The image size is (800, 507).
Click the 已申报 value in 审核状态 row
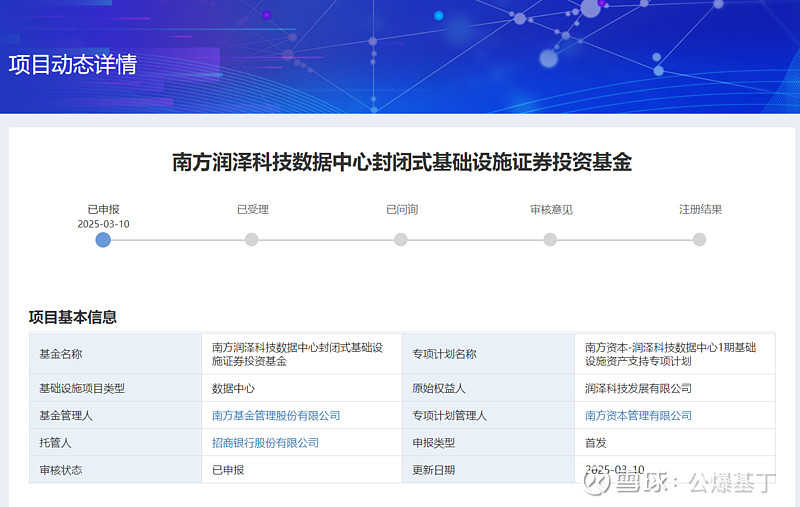228,470
